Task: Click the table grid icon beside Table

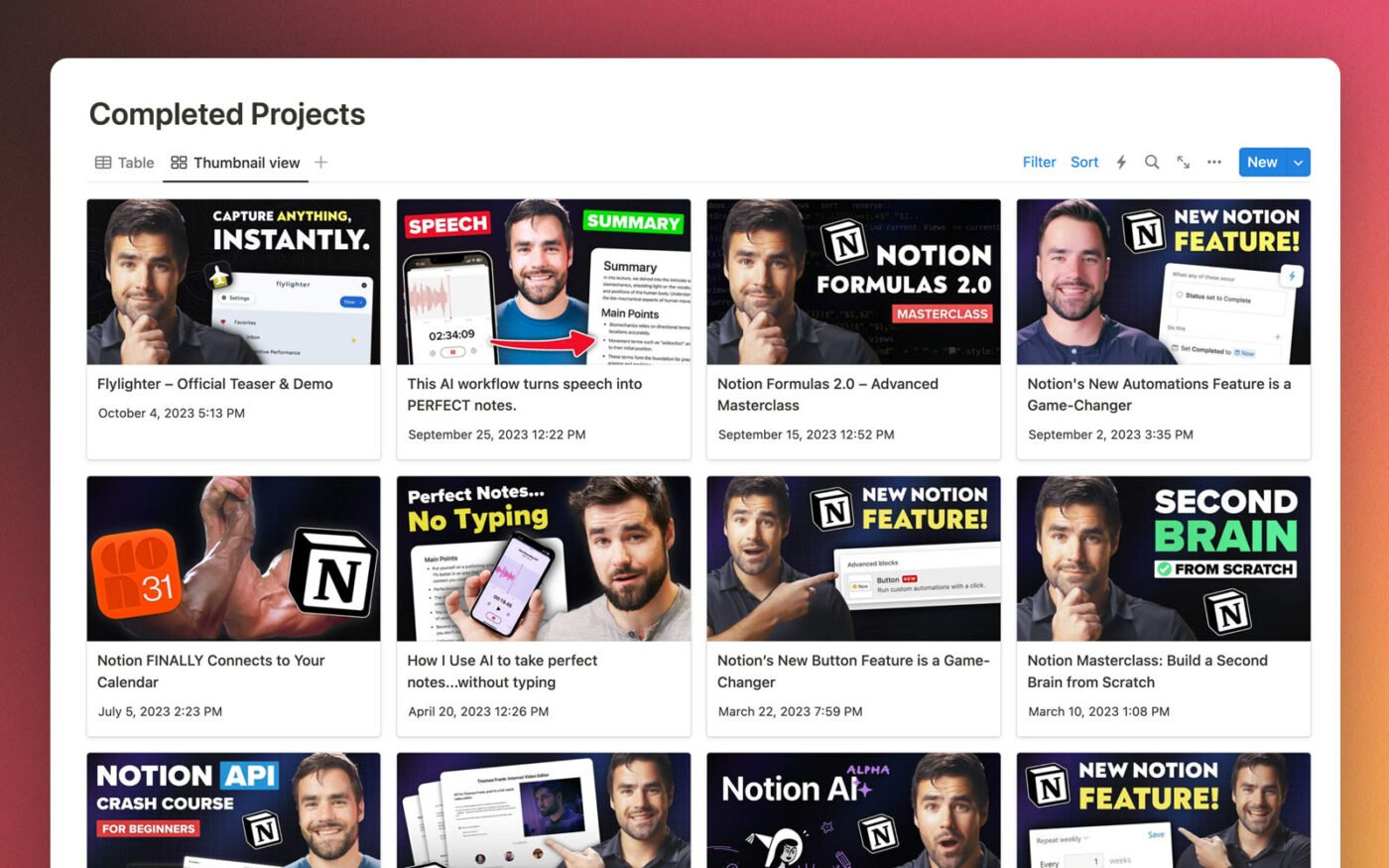Action: (x=103, y=162)
